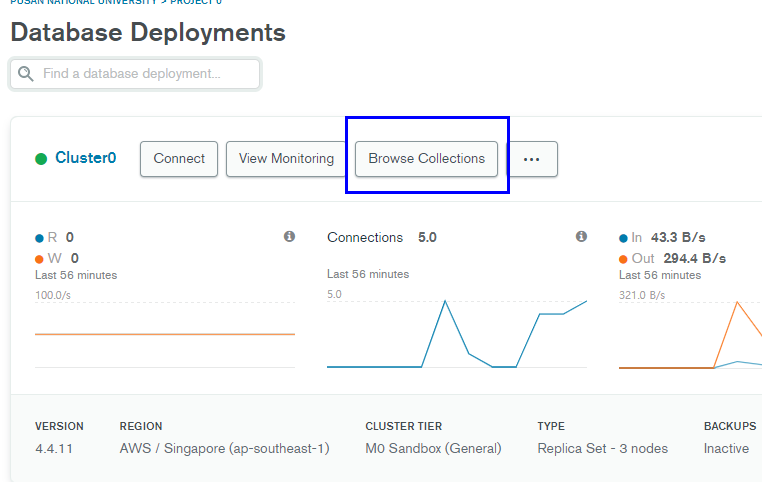Click M0 Sandbox (General) cluster tier
Screen dimensions: 762x482
tap(433, 448)
